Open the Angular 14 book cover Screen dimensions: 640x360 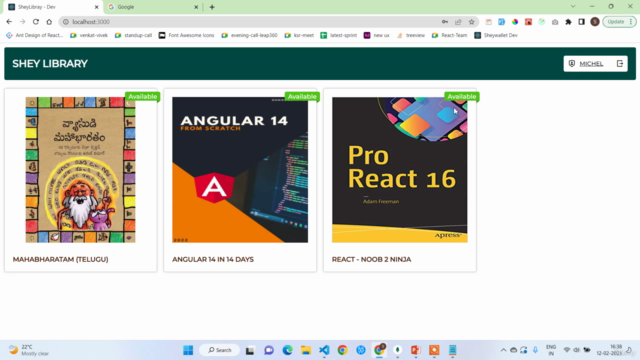(240, 170)
